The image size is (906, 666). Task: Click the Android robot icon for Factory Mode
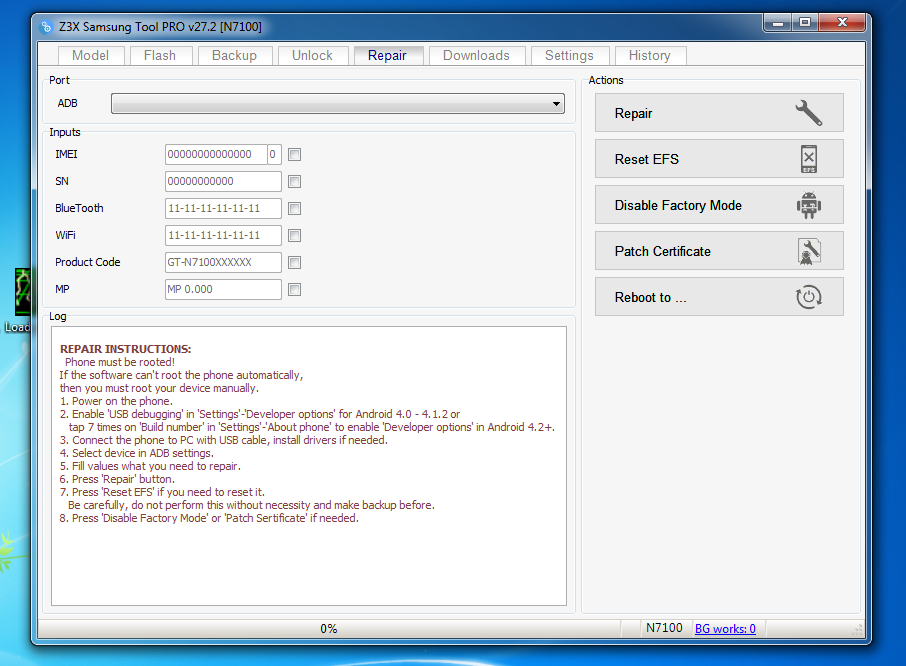tap(808, 205)
